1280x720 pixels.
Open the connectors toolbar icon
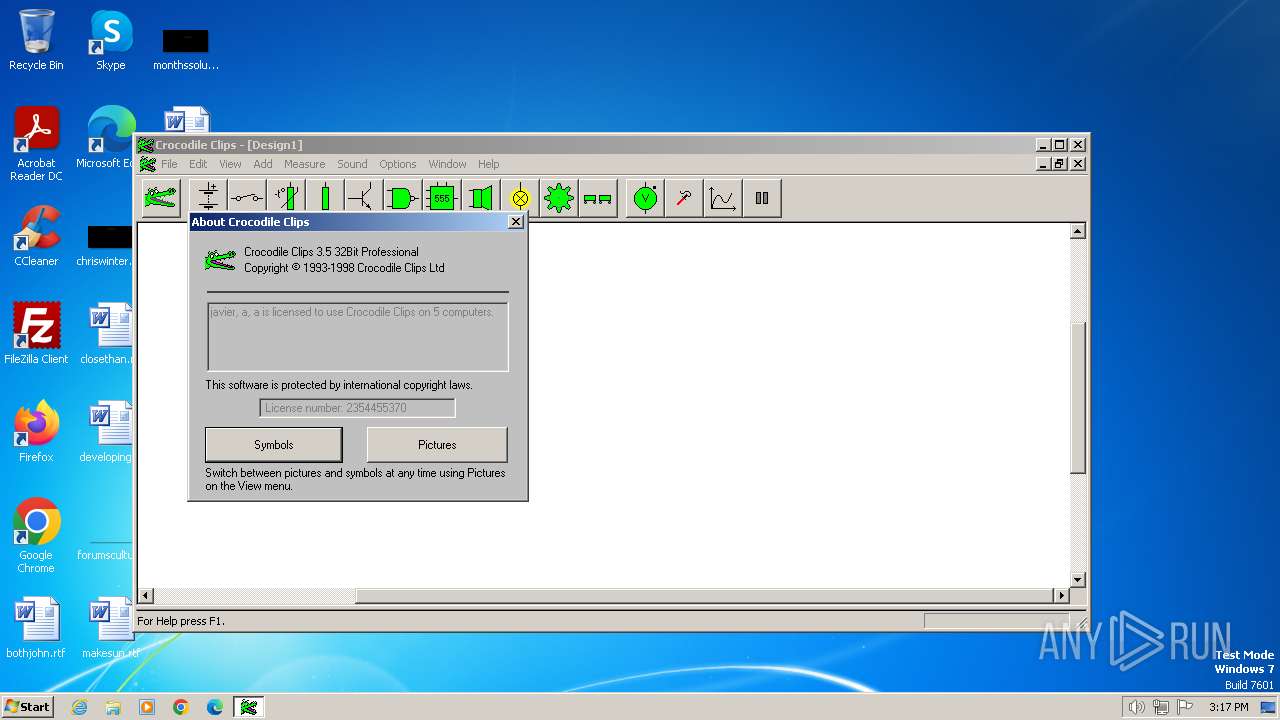(598, 198)
